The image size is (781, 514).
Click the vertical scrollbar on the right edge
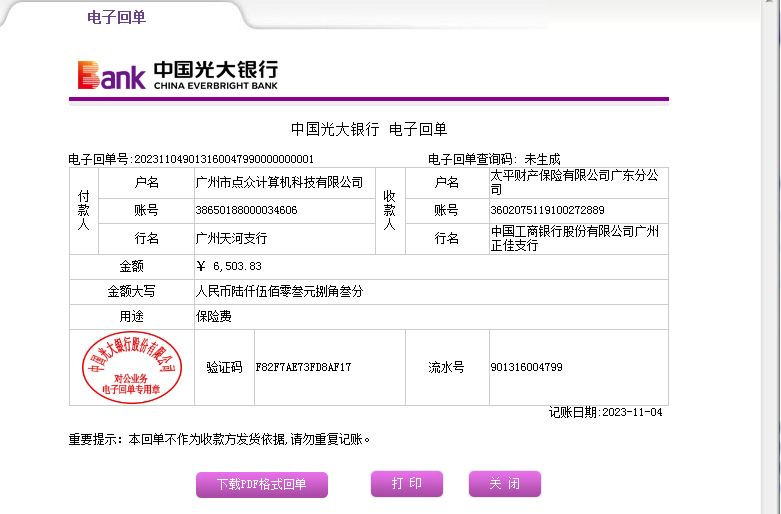pos(772,250)
